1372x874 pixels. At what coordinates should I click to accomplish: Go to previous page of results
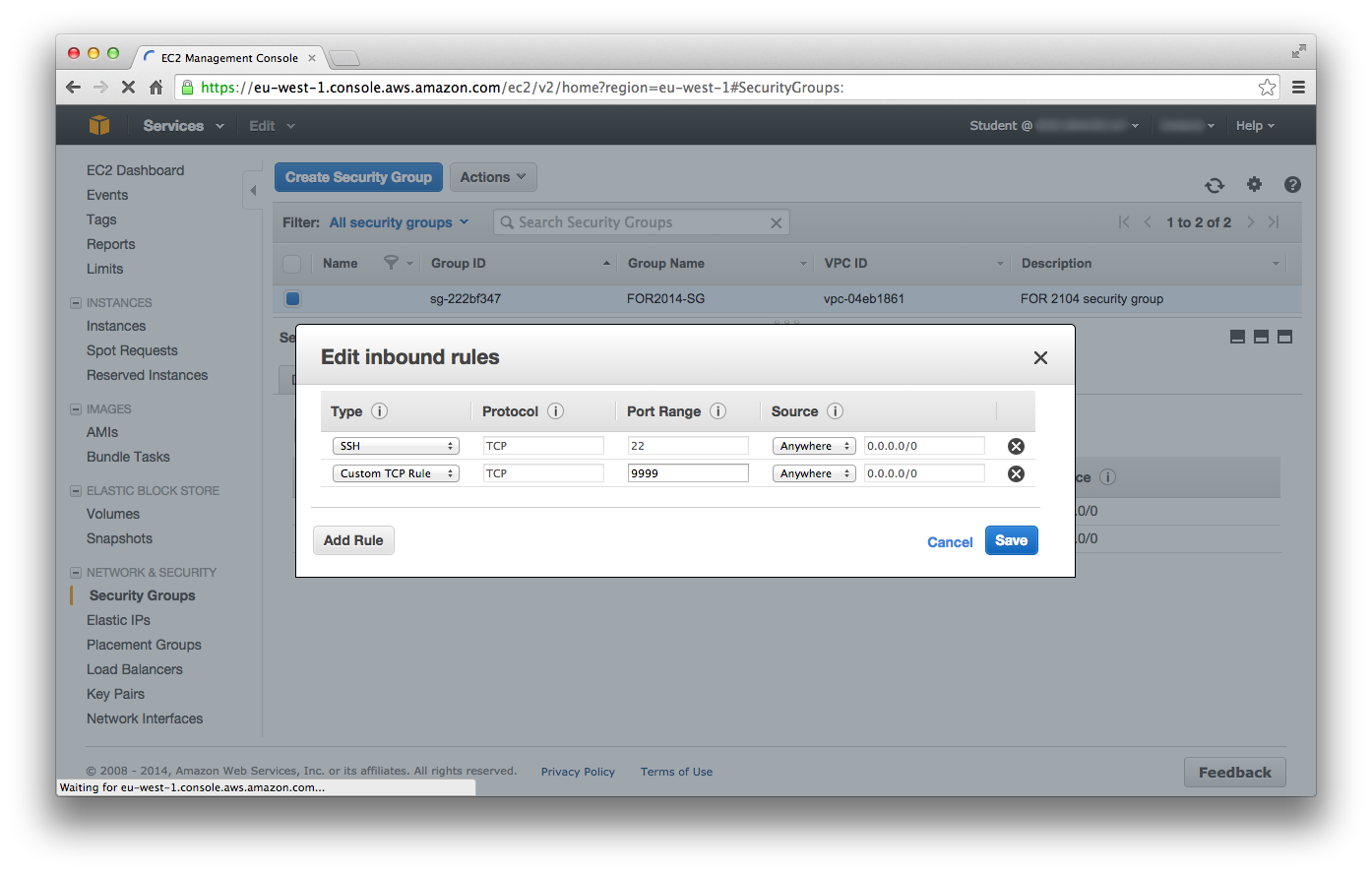pos(1148,222)
